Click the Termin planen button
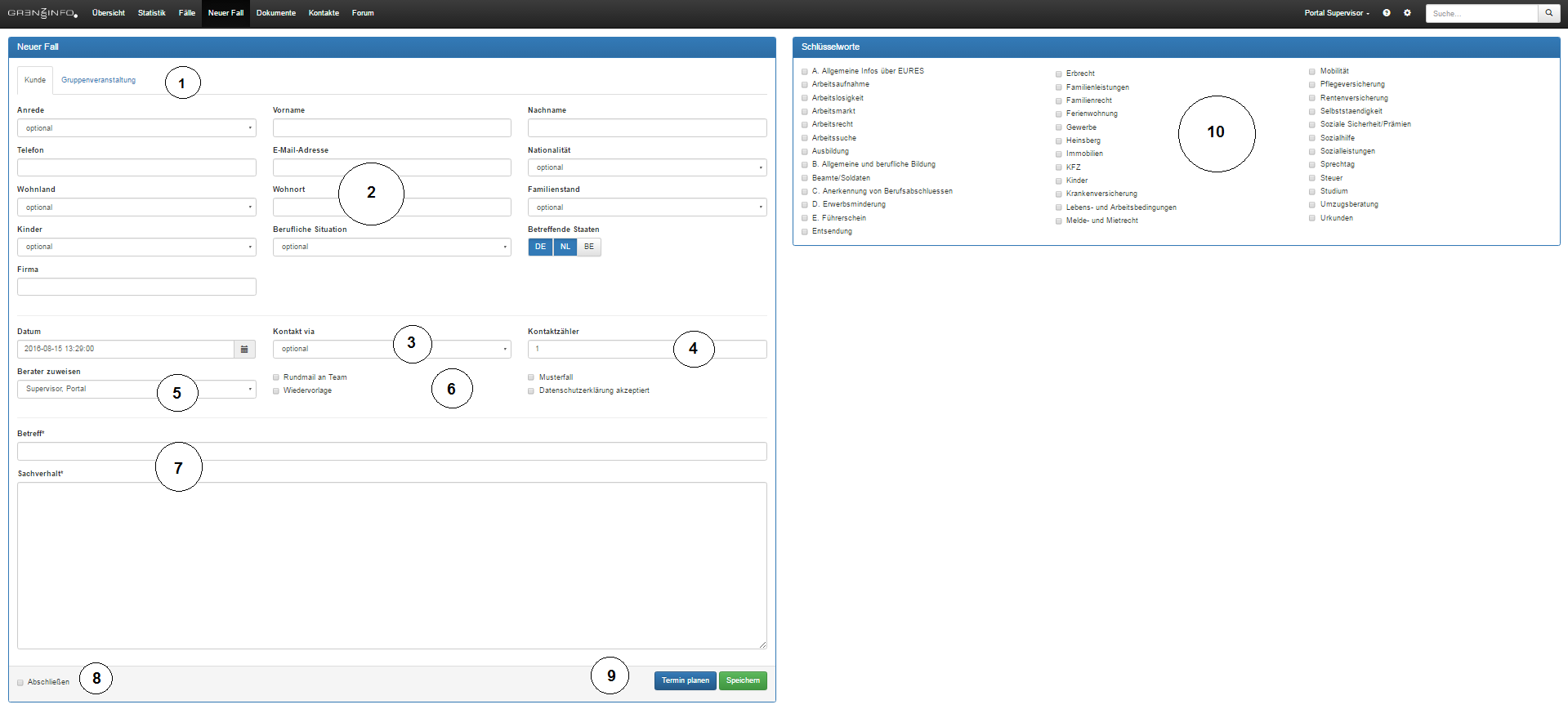Image resolution: width=1568 pixels, height=709 pixels. pyautogui.click(x=685, y=680)
